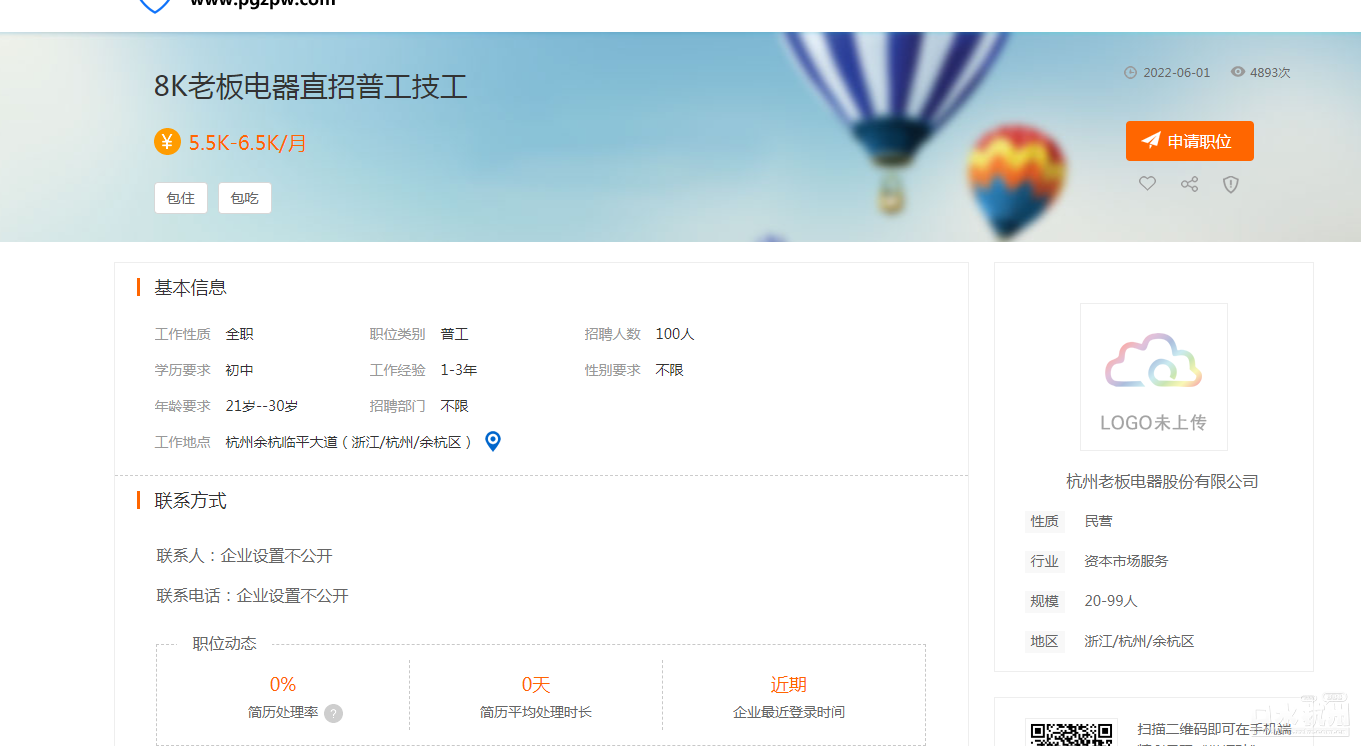Click the 联系方式 section heading
The width and height of the screenshot is (1361, 746).
[190, 501]
